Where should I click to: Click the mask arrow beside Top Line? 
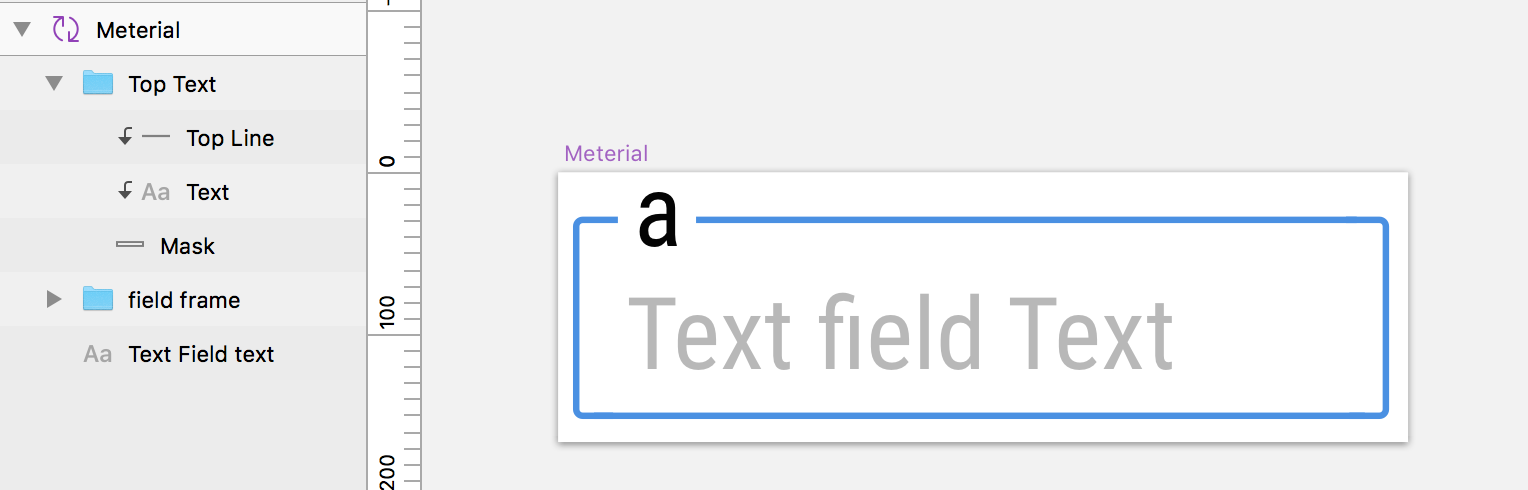[x=125, y=138]
